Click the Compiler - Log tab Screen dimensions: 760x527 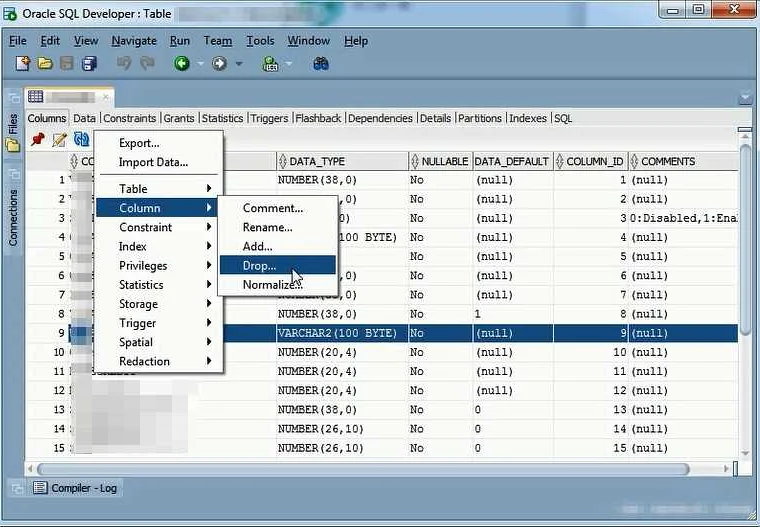coord(76,488)
